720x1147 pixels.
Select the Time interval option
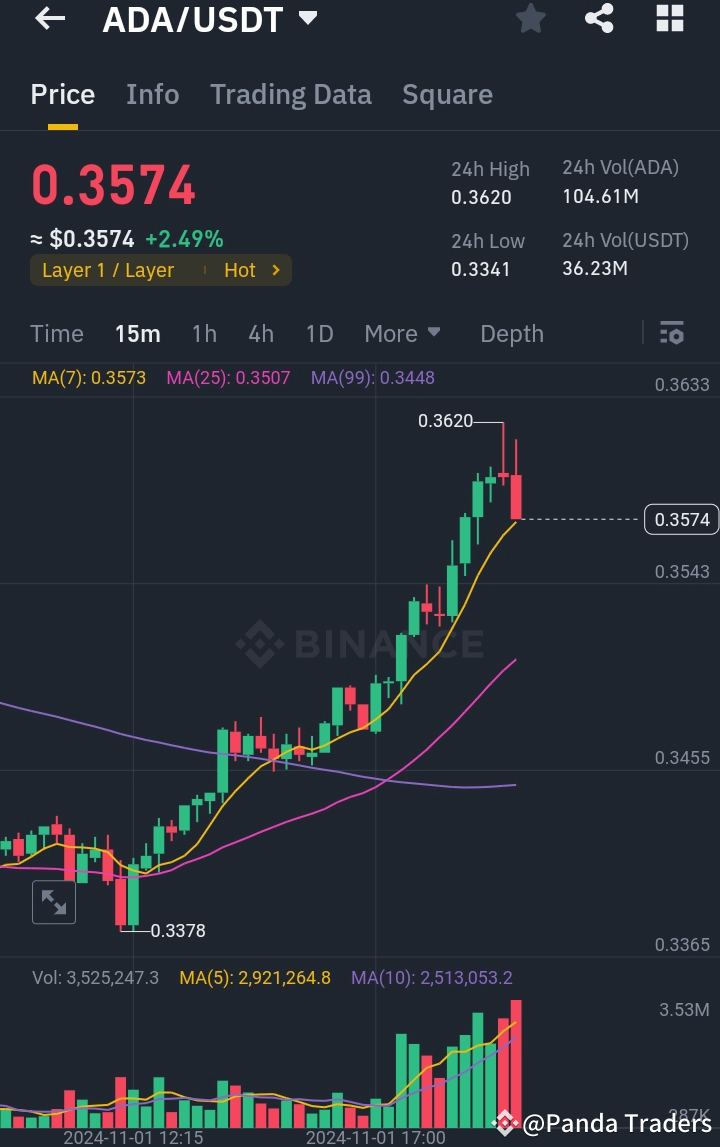[57, 333]
